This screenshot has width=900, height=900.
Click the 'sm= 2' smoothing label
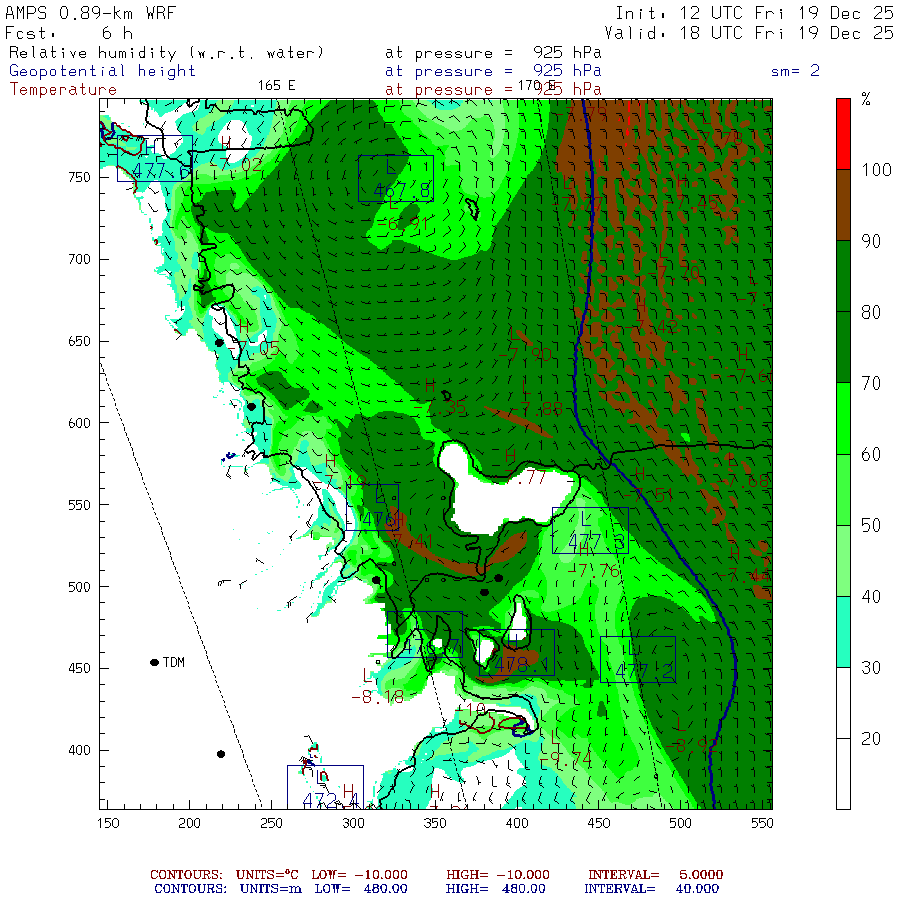[795, 71]
